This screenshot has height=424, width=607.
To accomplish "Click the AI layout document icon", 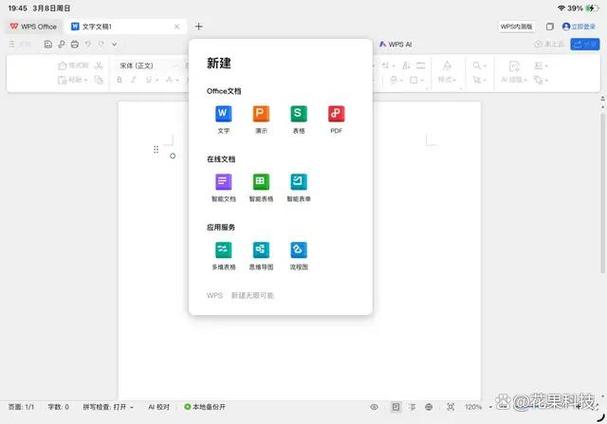I will click(514, 66).
